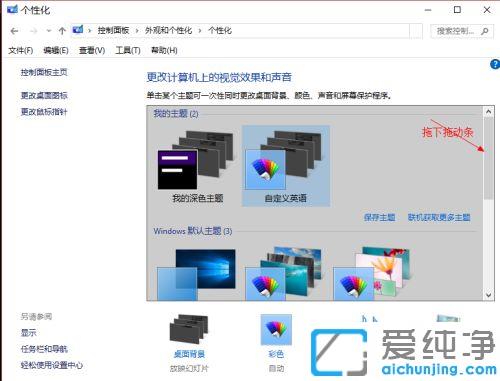Image resolution: width=500 pixels, height=381 pixels.
Task: Open the 桌面背景 icon
Action: (189, 329)
